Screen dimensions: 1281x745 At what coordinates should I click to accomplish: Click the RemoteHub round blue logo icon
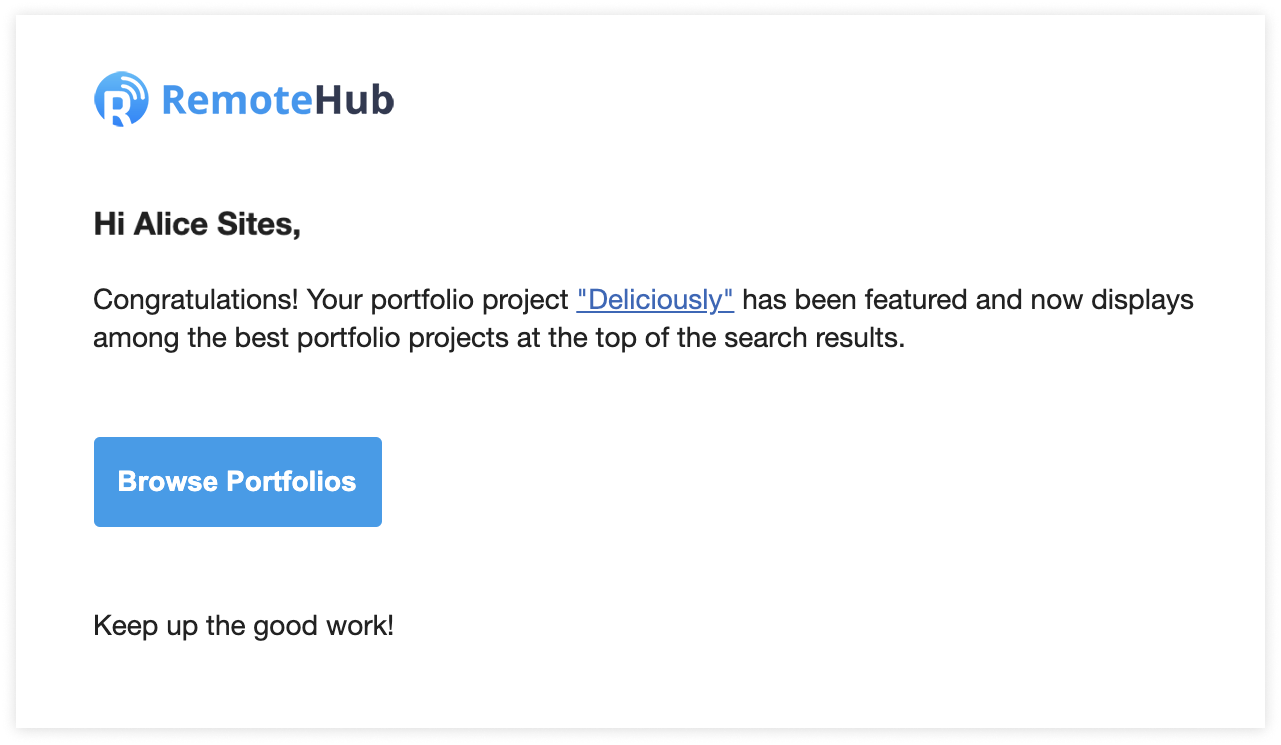(x=122, y=99)
